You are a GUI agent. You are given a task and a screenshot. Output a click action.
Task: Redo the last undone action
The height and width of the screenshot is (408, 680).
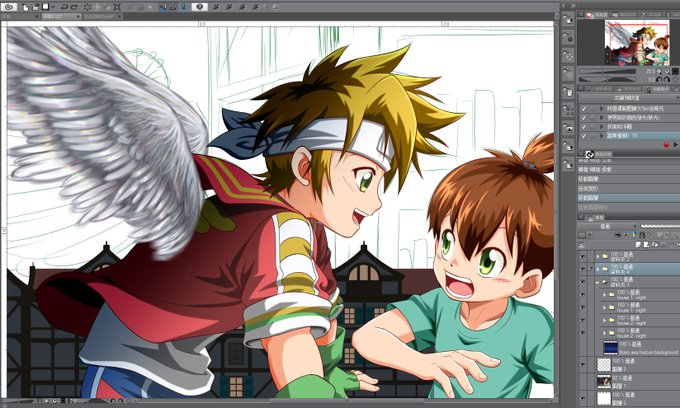(74, 7)
